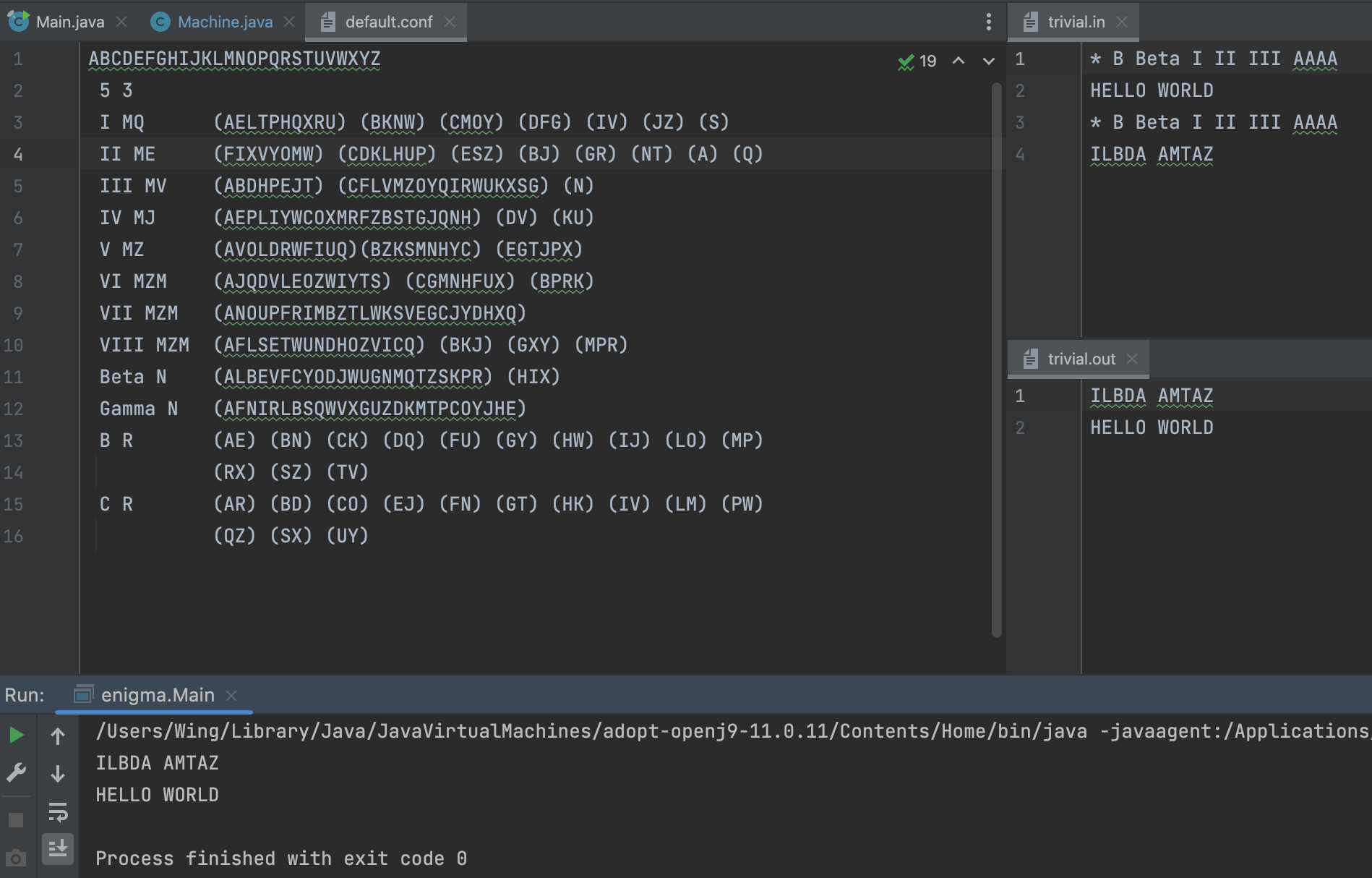Click the camera thread dump icon

[x=16, y=858]
